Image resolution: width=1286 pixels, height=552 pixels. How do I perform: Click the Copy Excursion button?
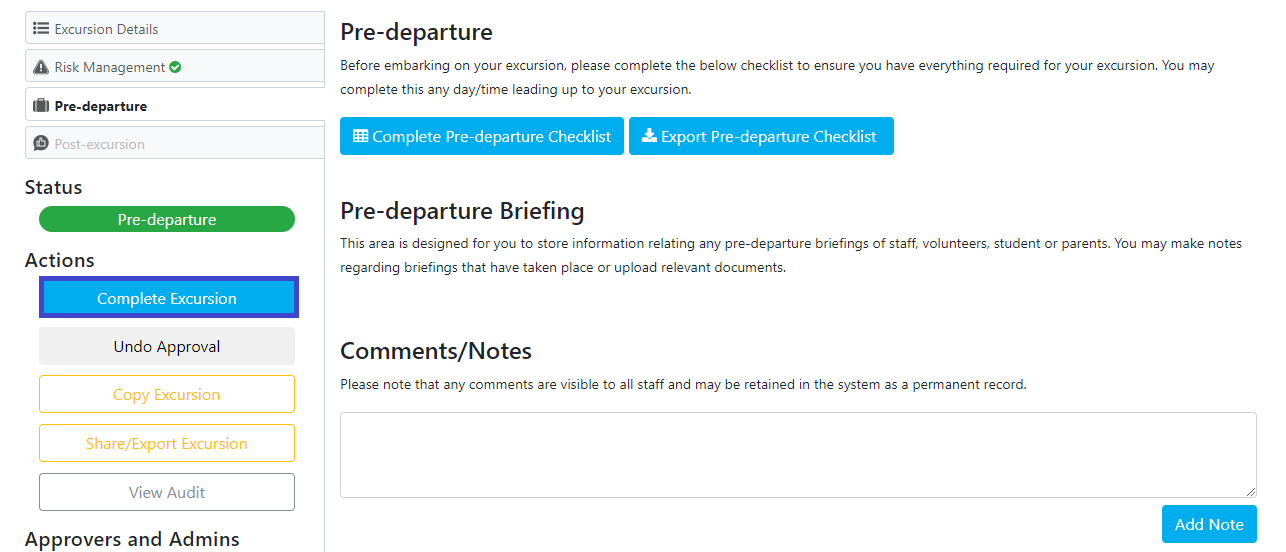tap(167, 394)
